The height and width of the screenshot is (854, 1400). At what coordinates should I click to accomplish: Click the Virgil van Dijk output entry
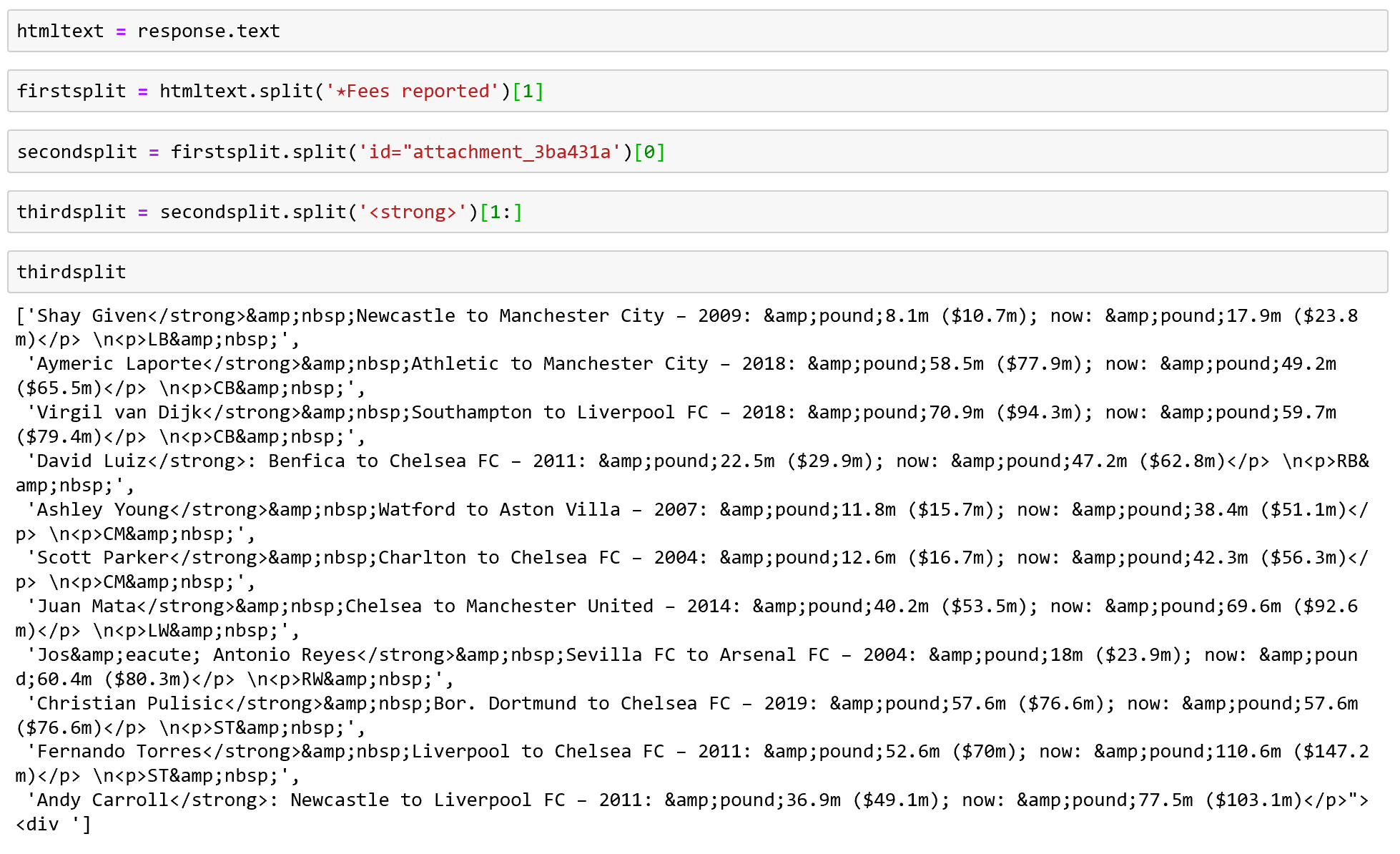tap(119, 413)
